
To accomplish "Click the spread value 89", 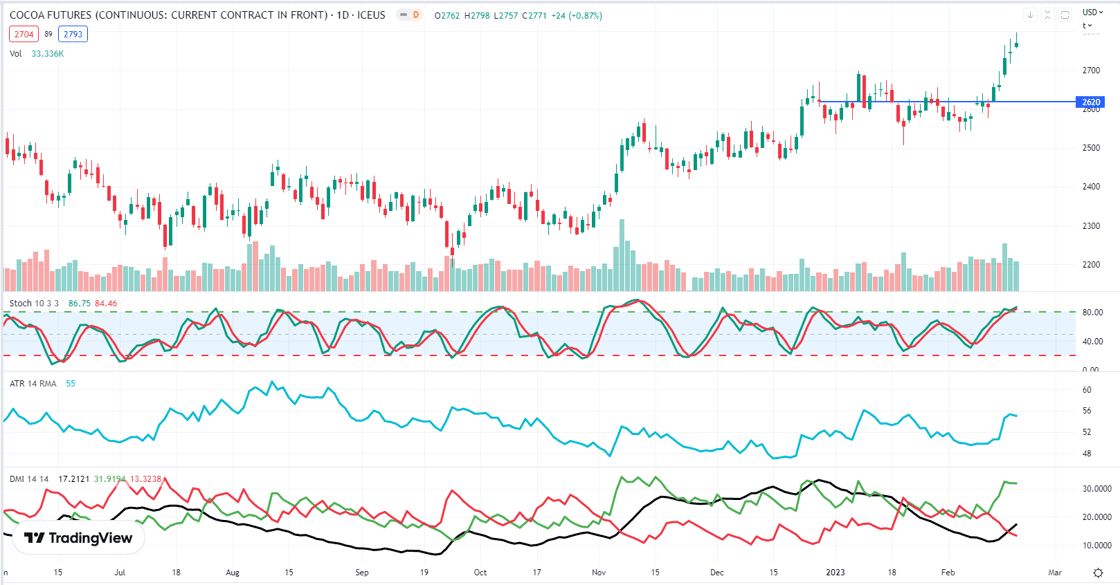I will [49, 34].
